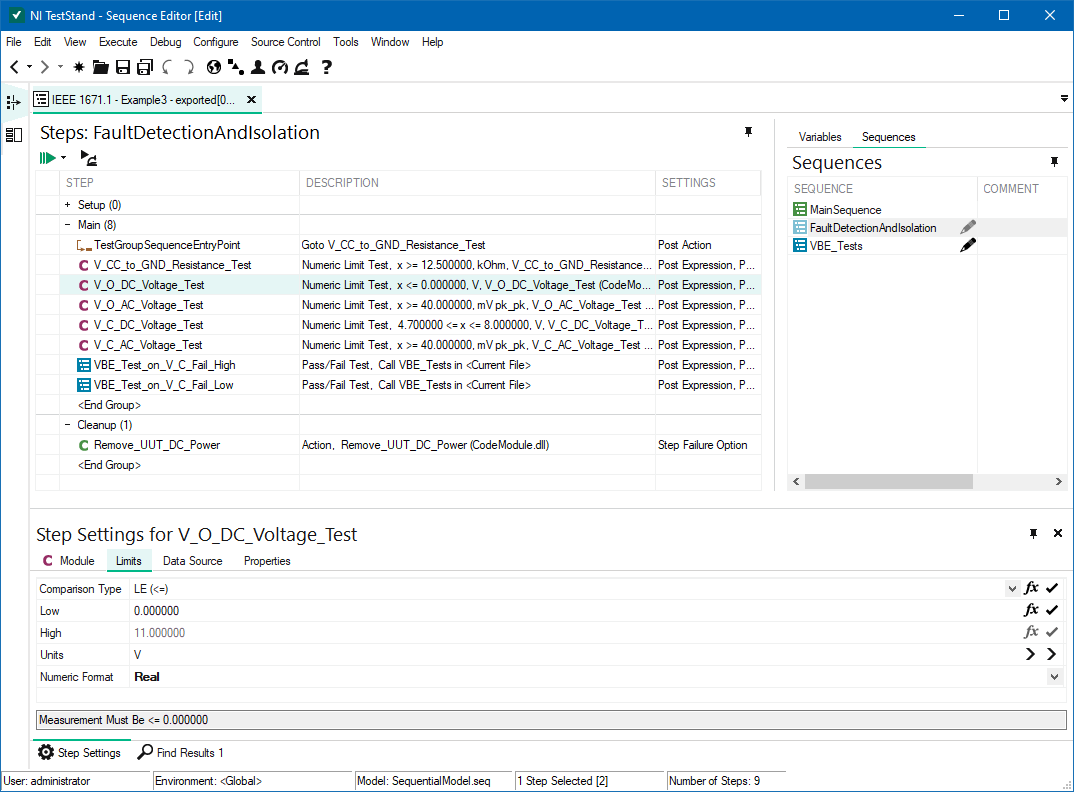This screenshot has width=1074, height=792.
Task: Click the SETTINGS column header
Action: point(708,183)
